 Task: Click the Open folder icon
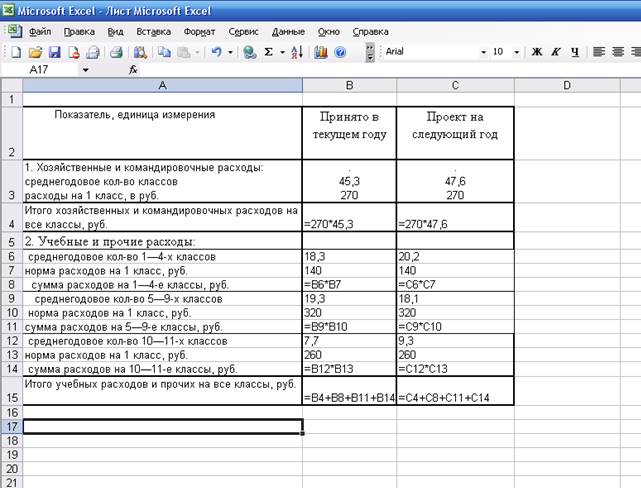35,52
